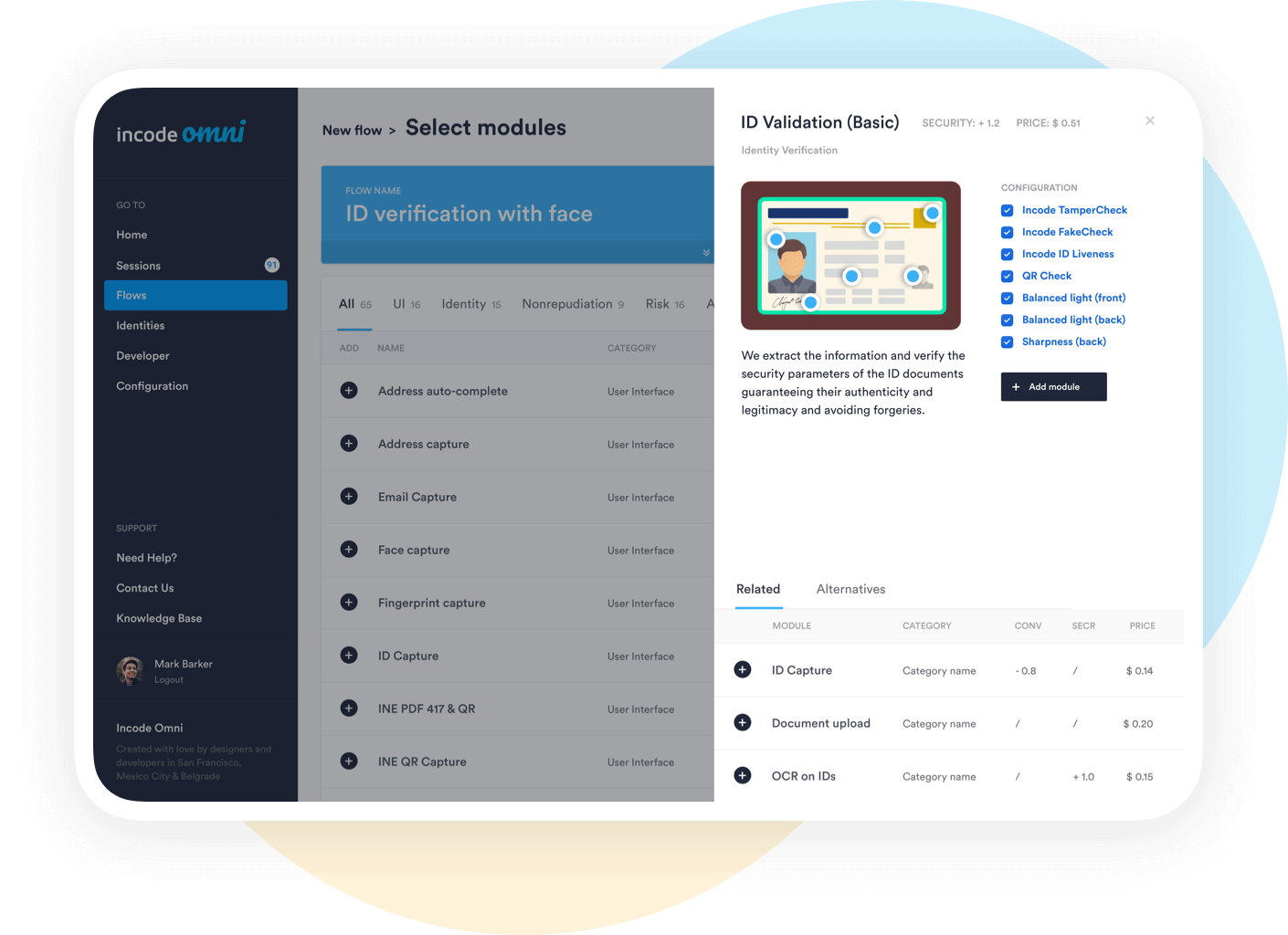Click the INE PDF 417 & QR name
1288x935 pixels.
pyautogui.click(x=427, y=709)
